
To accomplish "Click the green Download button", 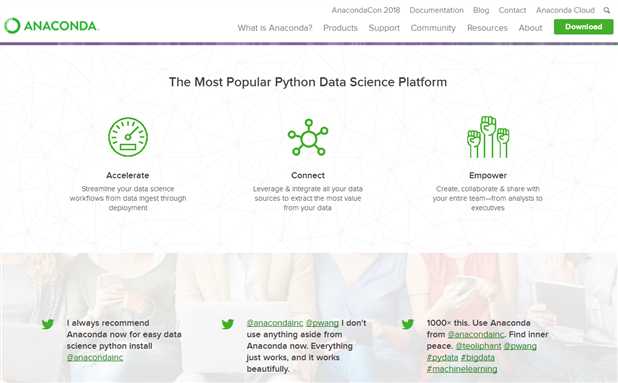I will click(583, 27).
